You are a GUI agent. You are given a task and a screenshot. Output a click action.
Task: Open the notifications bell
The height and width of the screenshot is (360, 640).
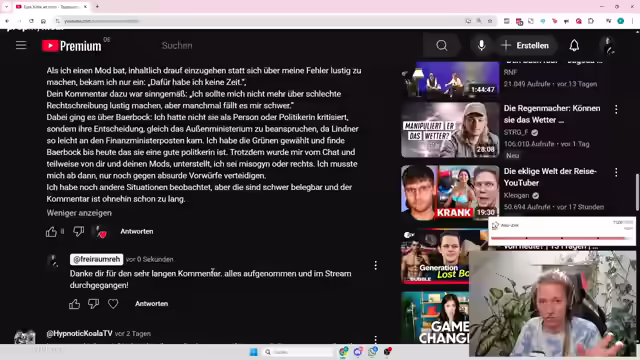point(574,45)
